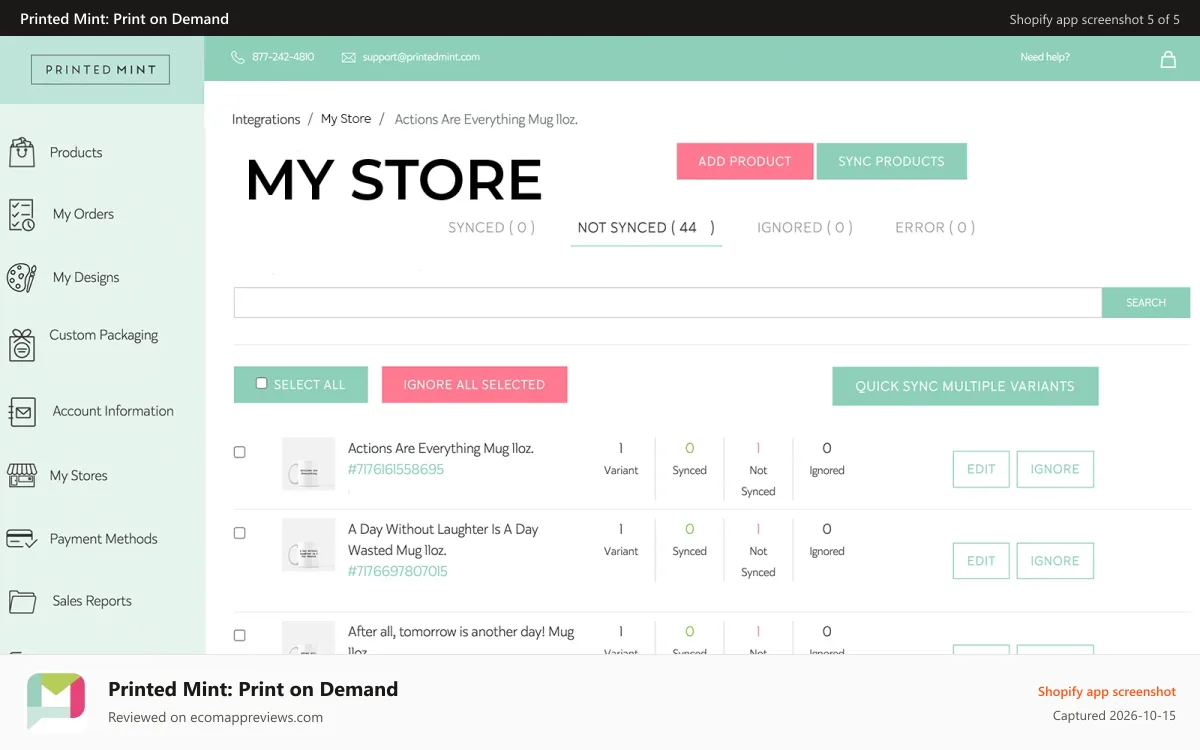Switch to the Not Synced ( 44 ) tab
This screenshot has height=750, width=1200.
click(x=646, y=227)
